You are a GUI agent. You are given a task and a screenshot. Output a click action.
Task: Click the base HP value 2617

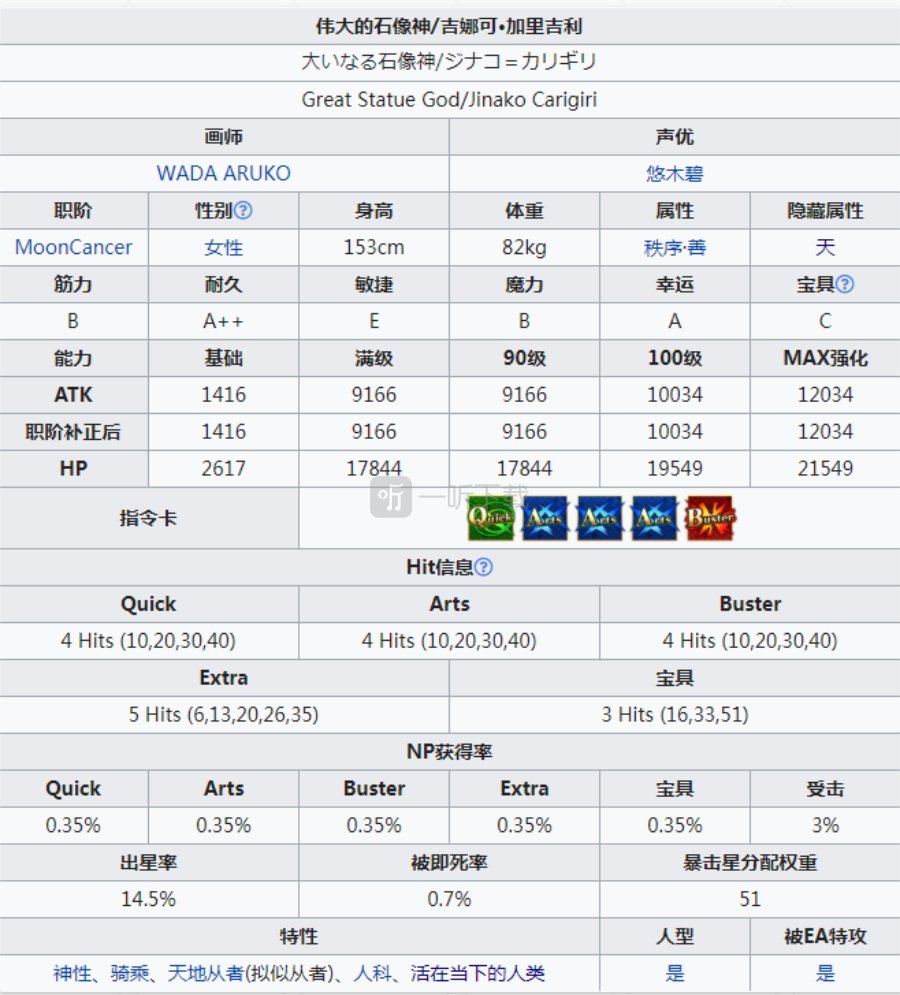pos(223,468)
